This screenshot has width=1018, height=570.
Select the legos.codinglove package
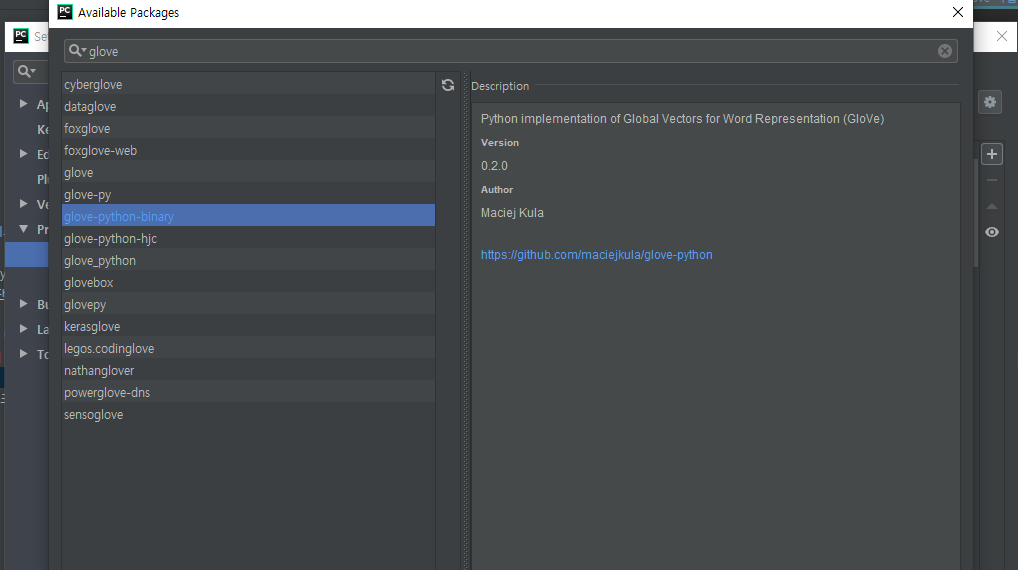[249, 349]
